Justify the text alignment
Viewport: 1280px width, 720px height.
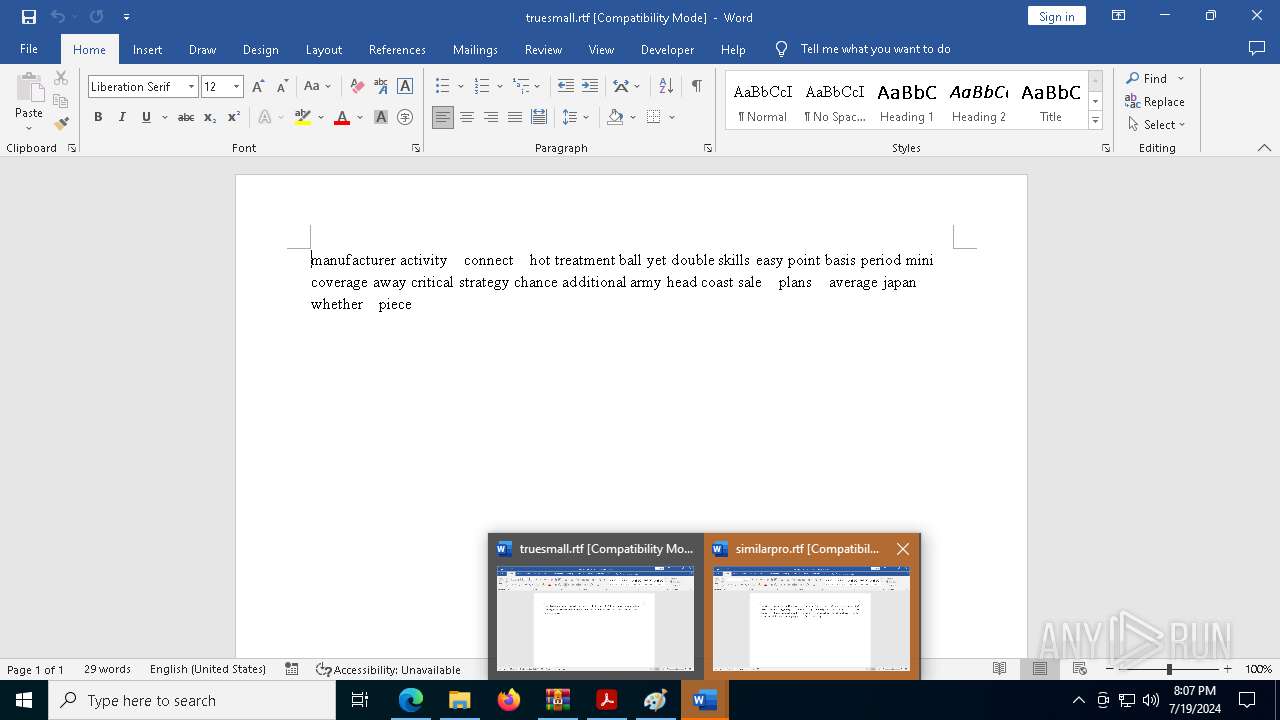515,117
